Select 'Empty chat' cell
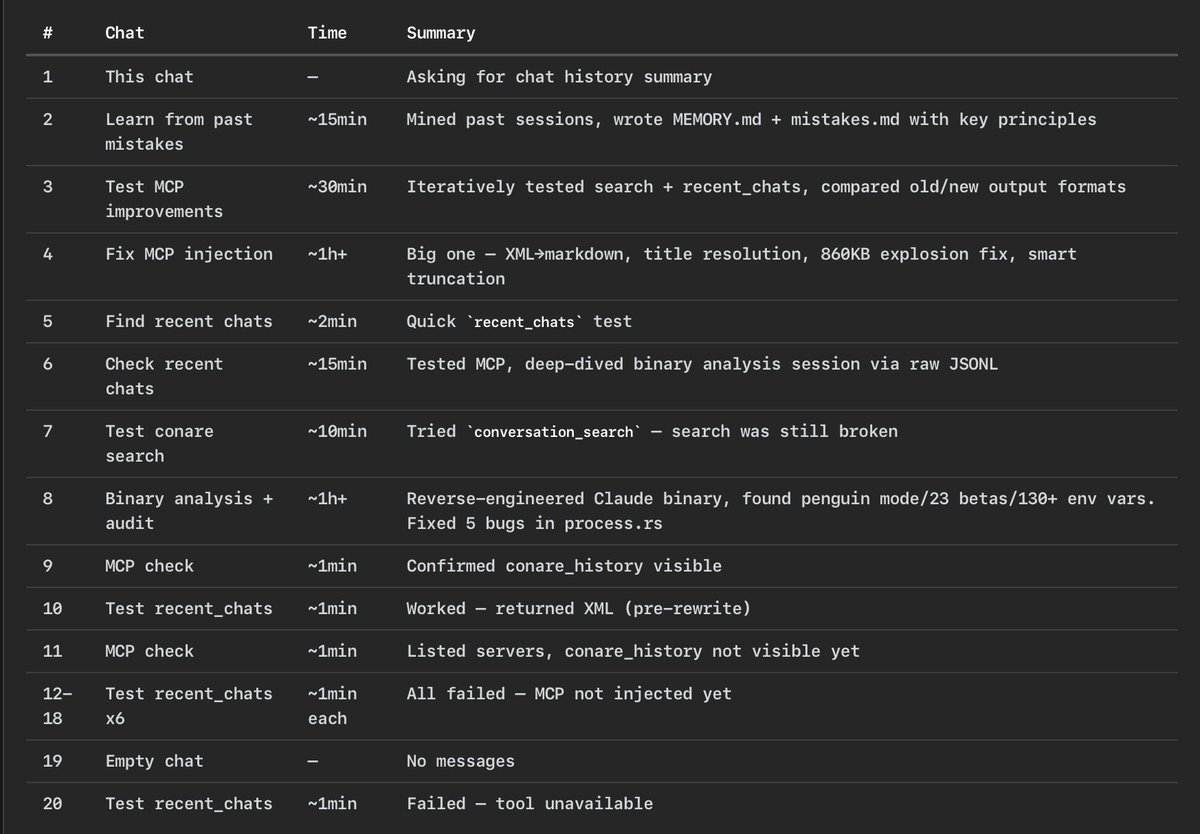 point(154,761)
